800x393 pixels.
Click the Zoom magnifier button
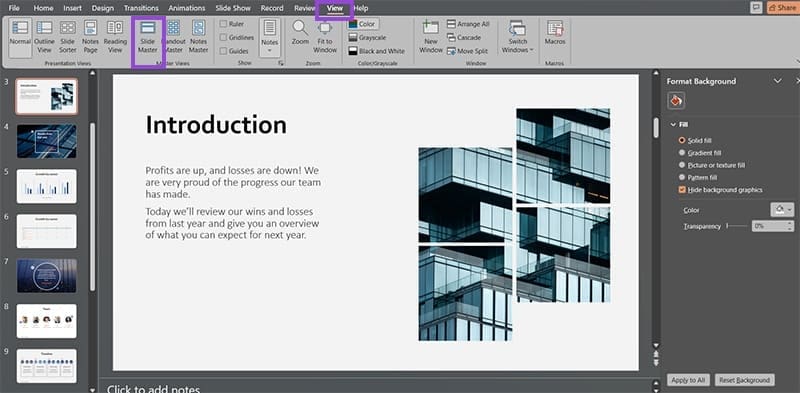(301, 33)
